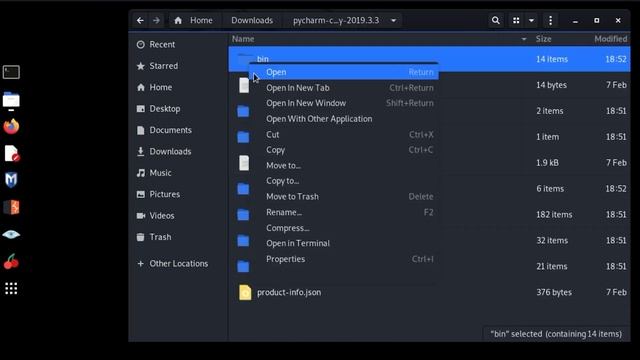Click the "182 items" size cell
Viewport: 640px width, 360px height.
coord(554,215)
